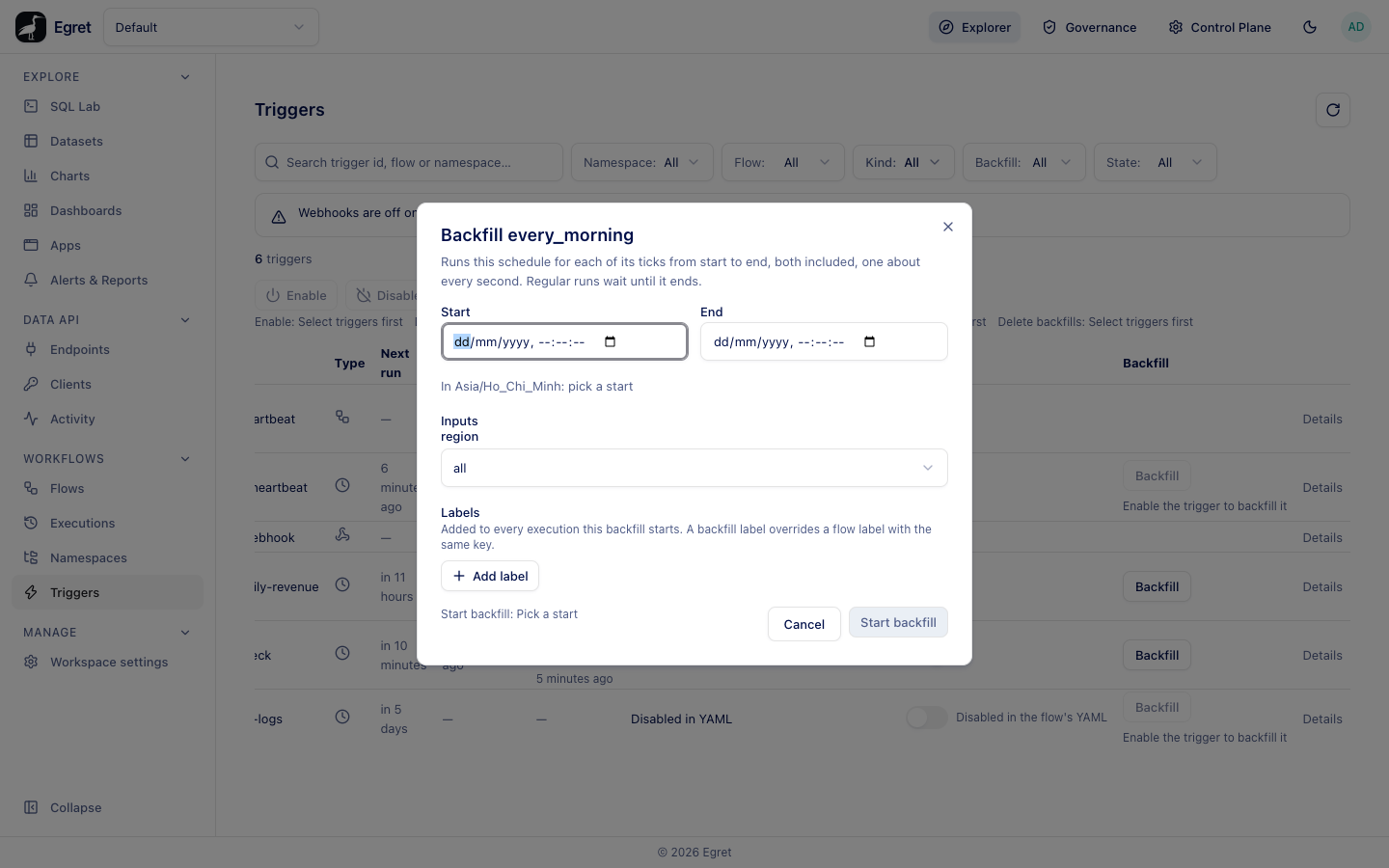Collapse the MANAGE section chevron
The height and width of the screenshot is (868, 1389).
185,633
